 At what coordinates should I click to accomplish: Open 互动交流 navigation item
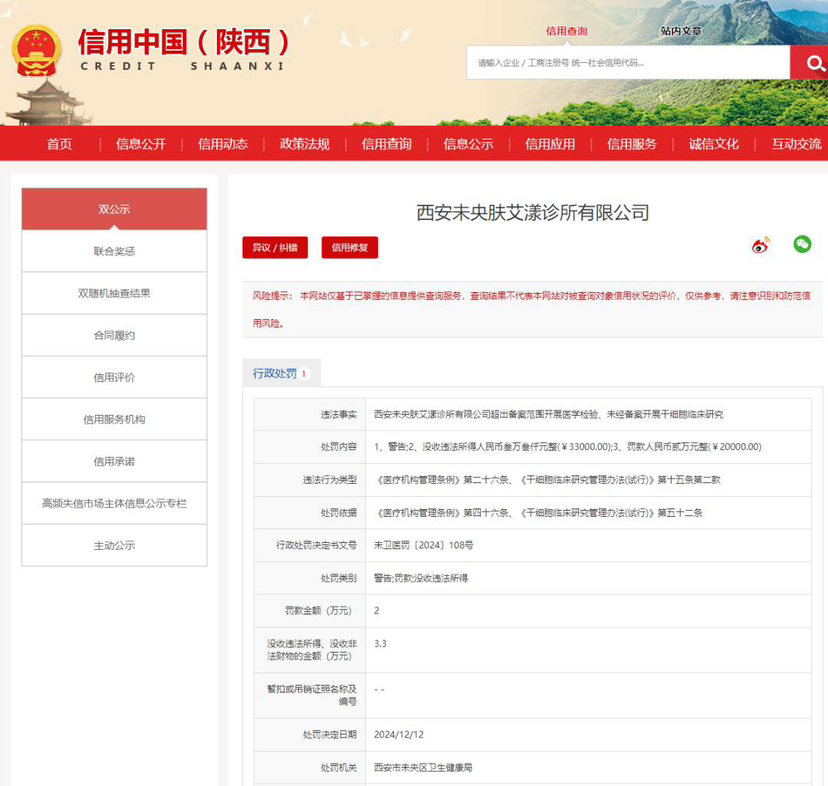(x=796, y=144)
